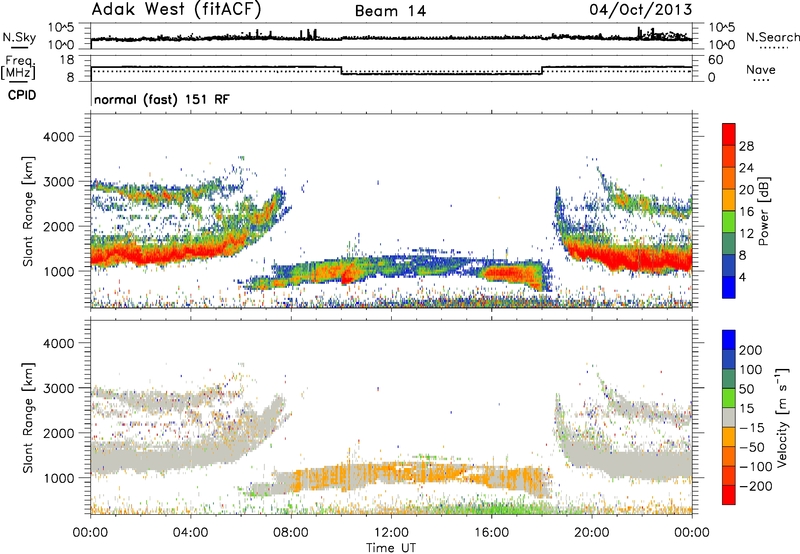The width and height of the screenshot is (800, 554).
Task: Click the 'Freq. [MHz]' axis label
Action: click(x=18, y=68)
